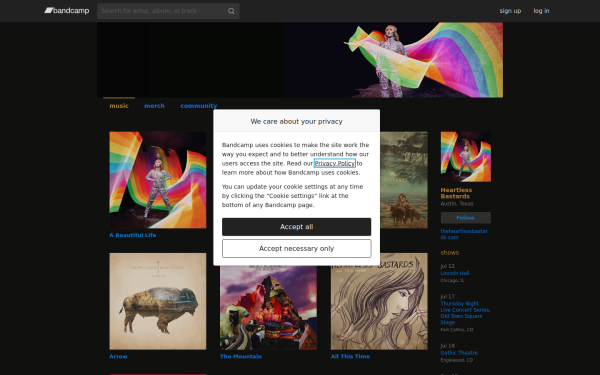
Task: Click the Follow button
Action: (x=466, y=218)
